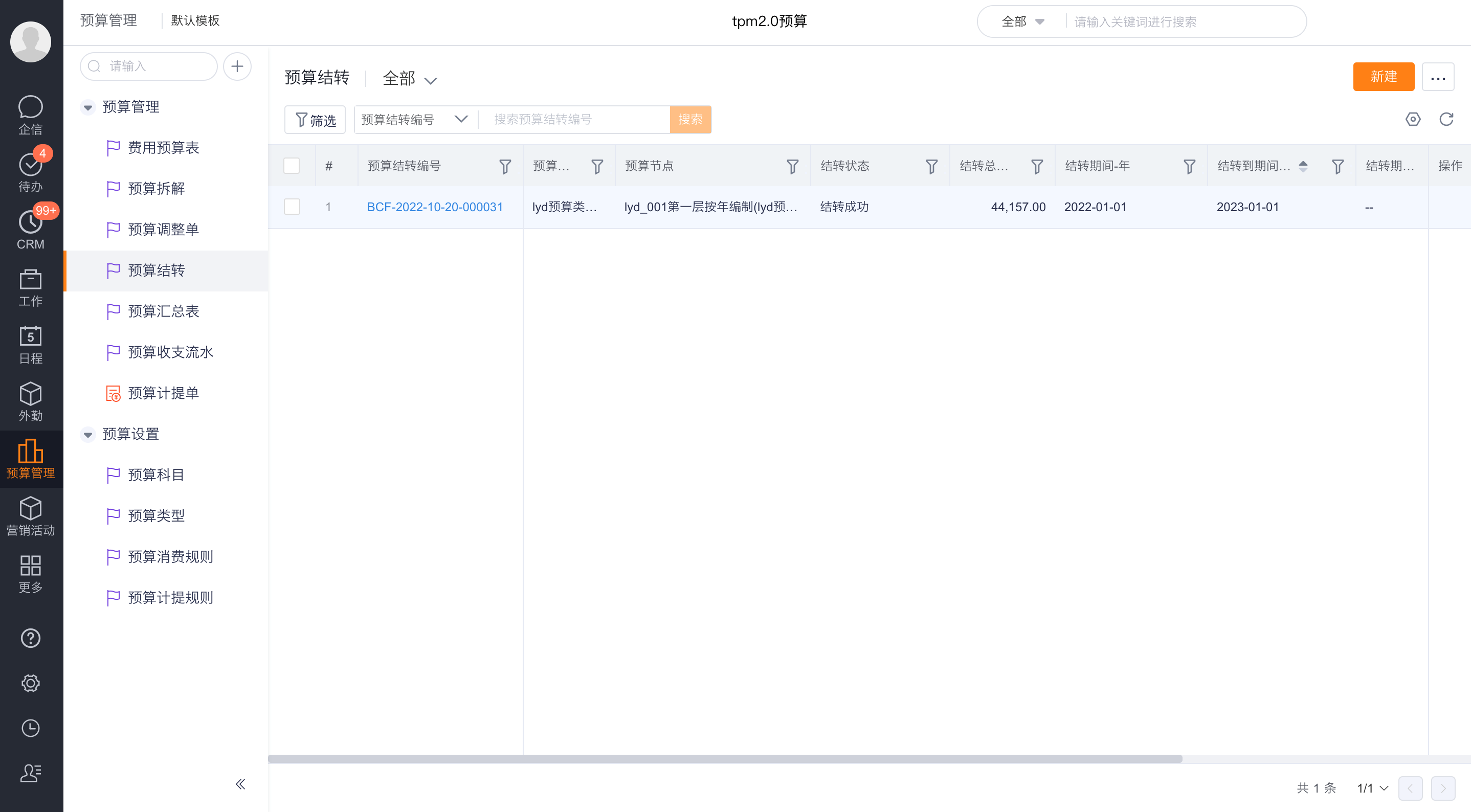Open 预算汇总表 in the menu

pyautogui.click(x=163, y=311)
